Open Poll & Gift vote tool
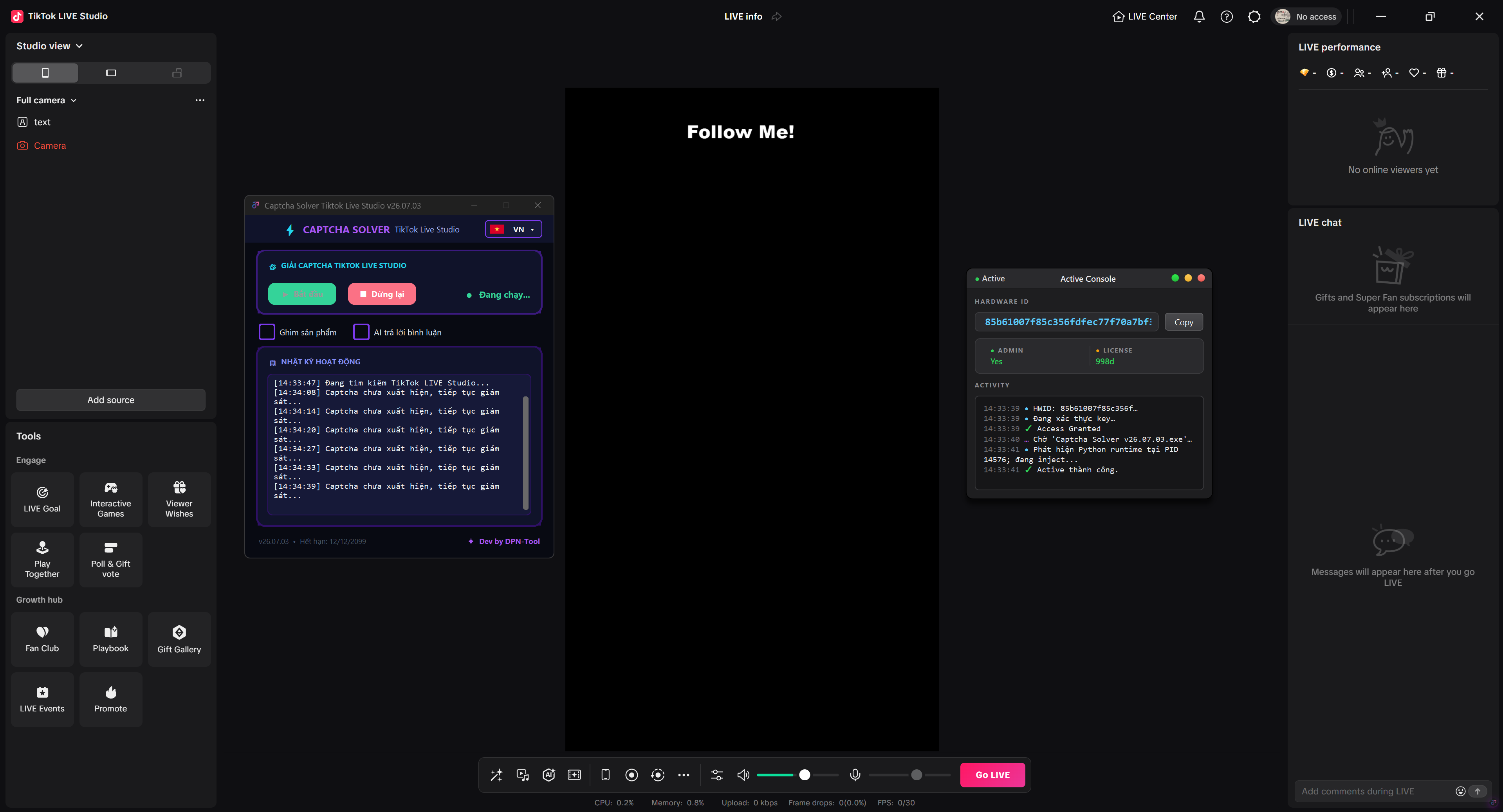This screenshot has width=1503, height=812. pos(111,560)
